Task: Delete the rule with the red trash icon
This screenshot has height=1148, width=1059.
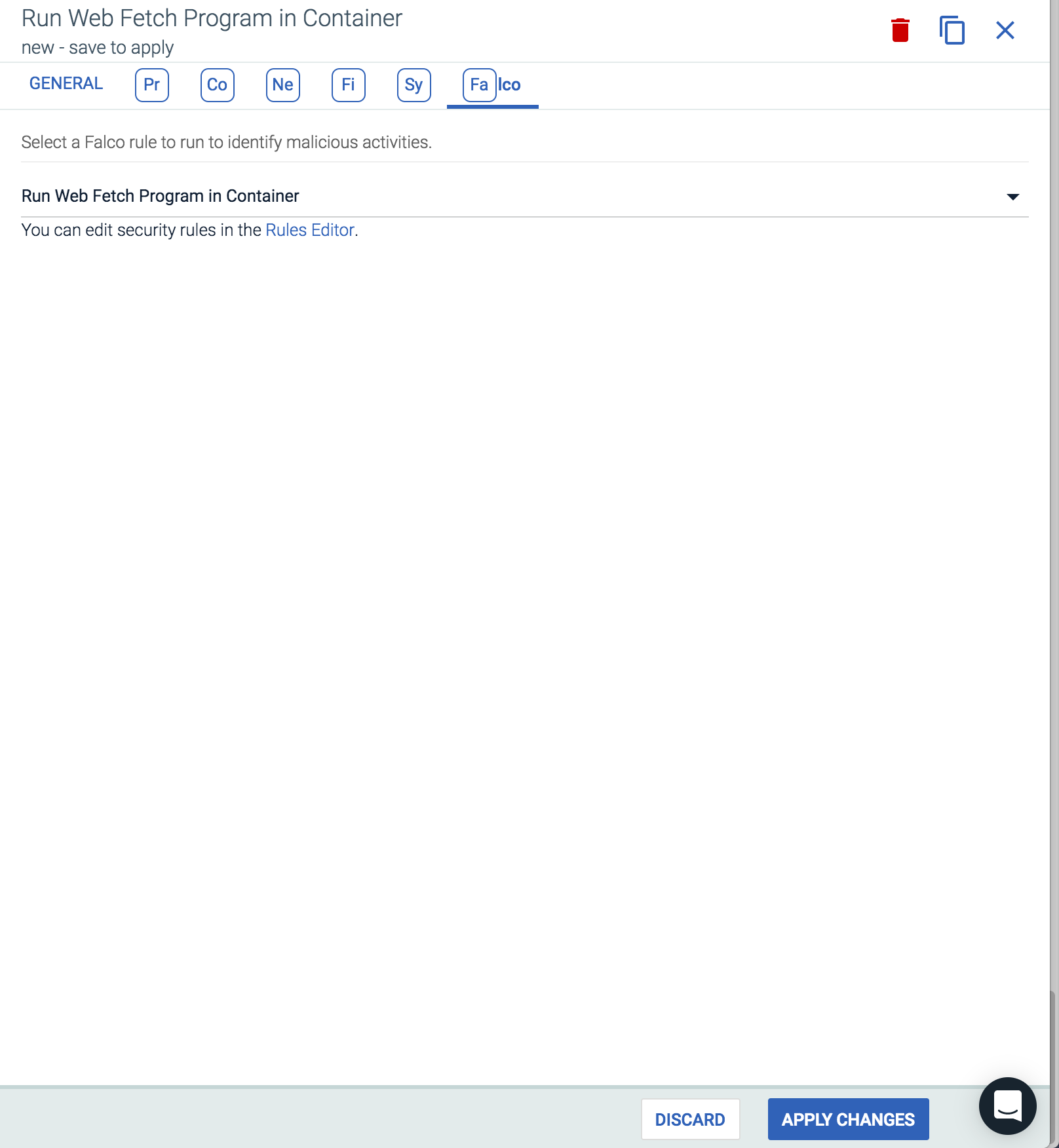Action: (900, 30)
